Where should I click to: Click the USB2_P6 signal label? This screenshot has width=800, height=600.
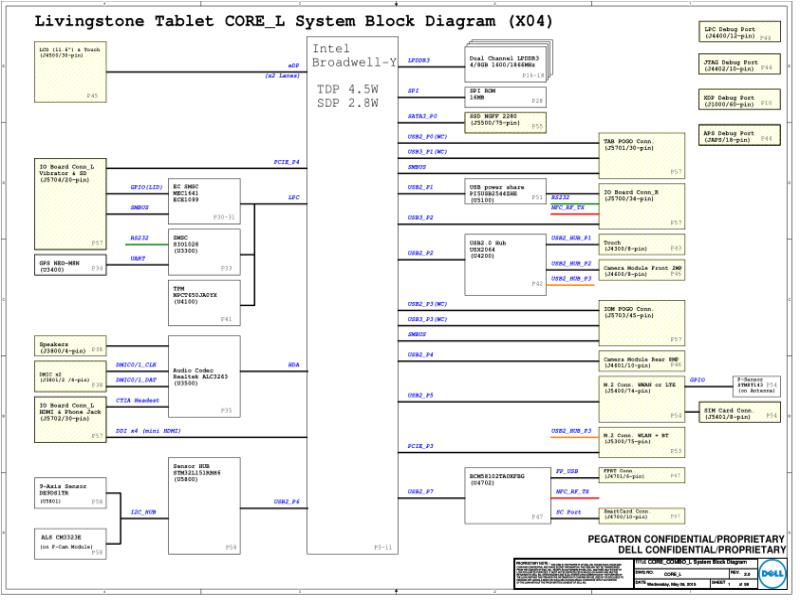(286, 502)
